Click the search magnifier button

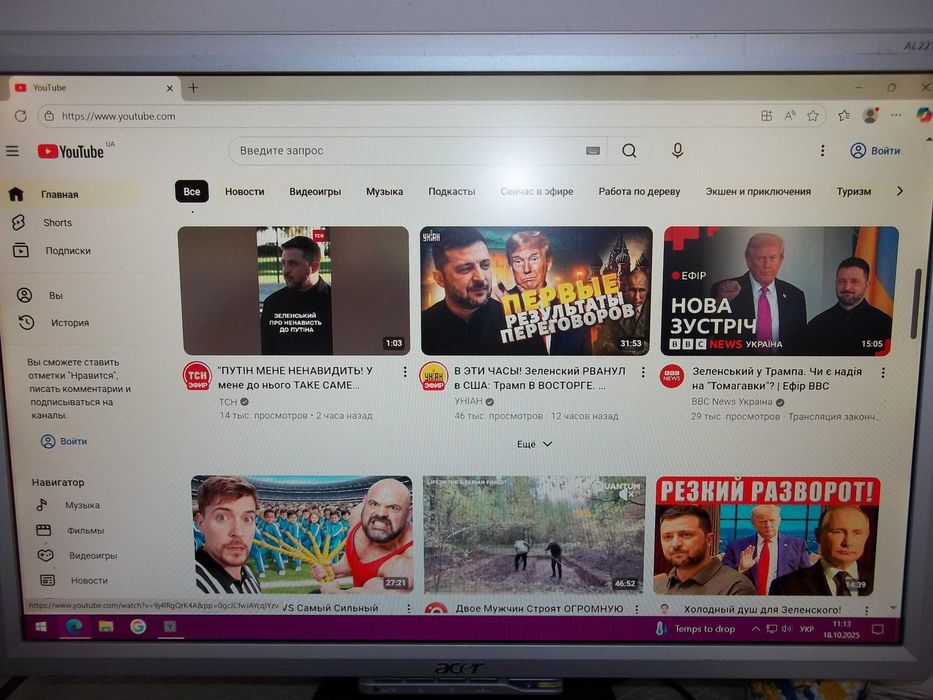(x=629, y=151)
